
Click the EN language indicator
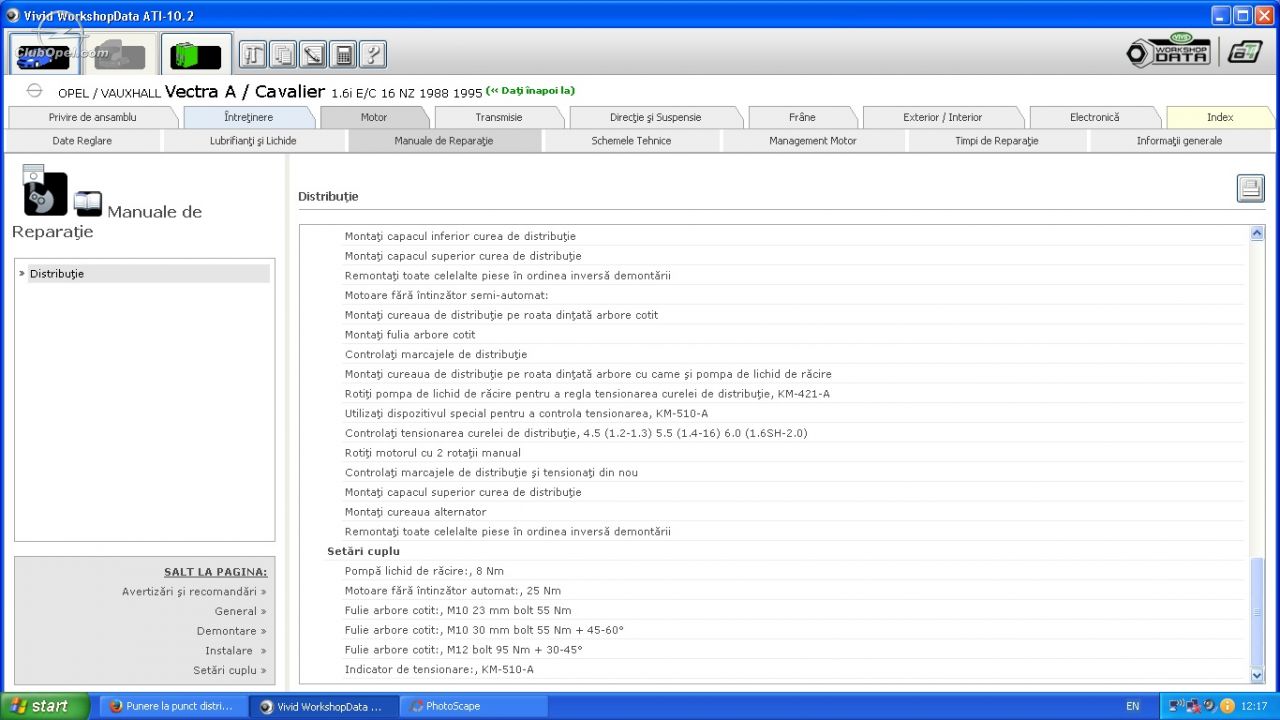click(1132, 706)
